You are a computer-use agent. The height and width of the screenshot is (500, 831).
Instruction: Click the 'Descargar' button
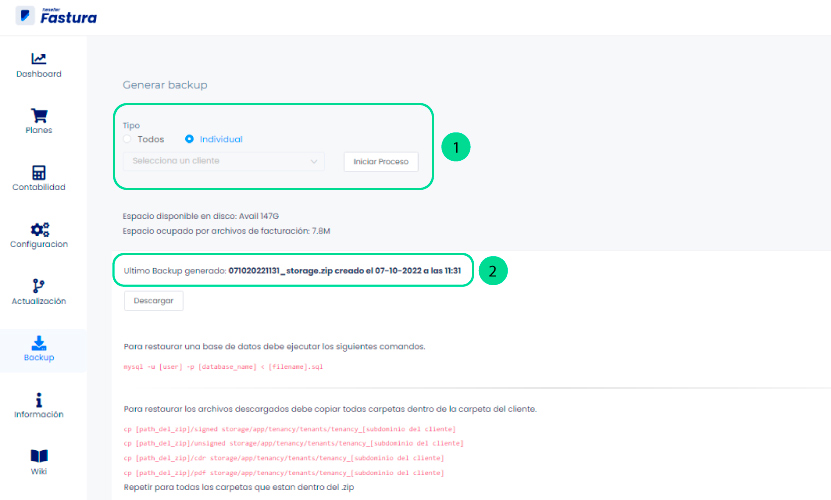(153, 299)
